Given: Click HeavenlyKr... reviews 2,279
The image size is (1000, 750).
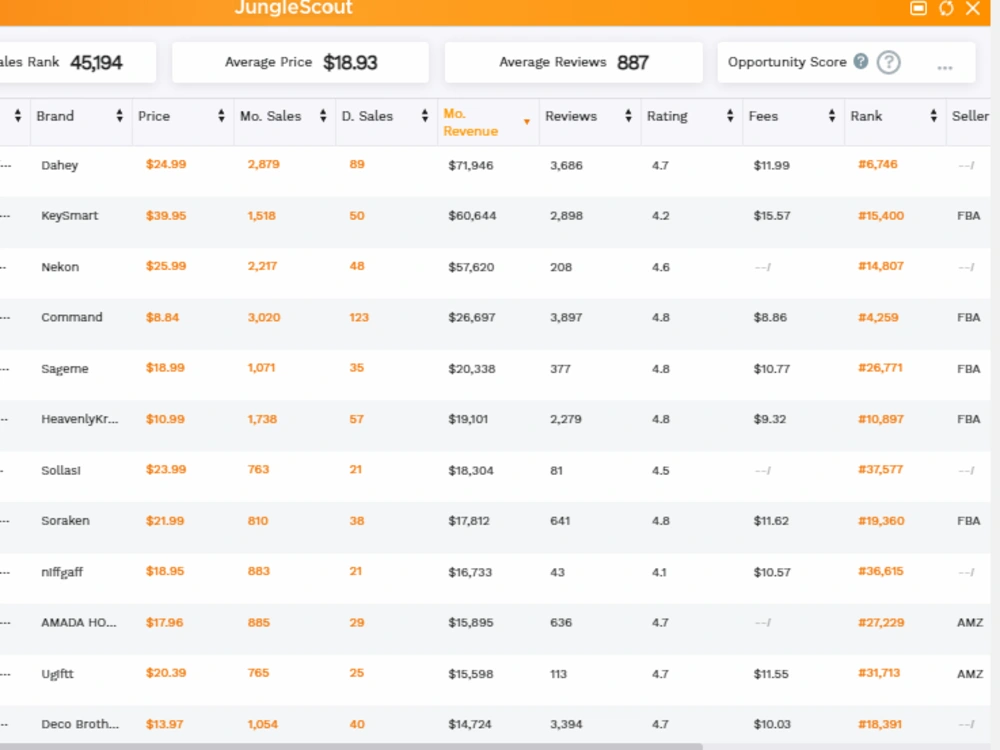Looking at the screenshot, I should [566, 419].
